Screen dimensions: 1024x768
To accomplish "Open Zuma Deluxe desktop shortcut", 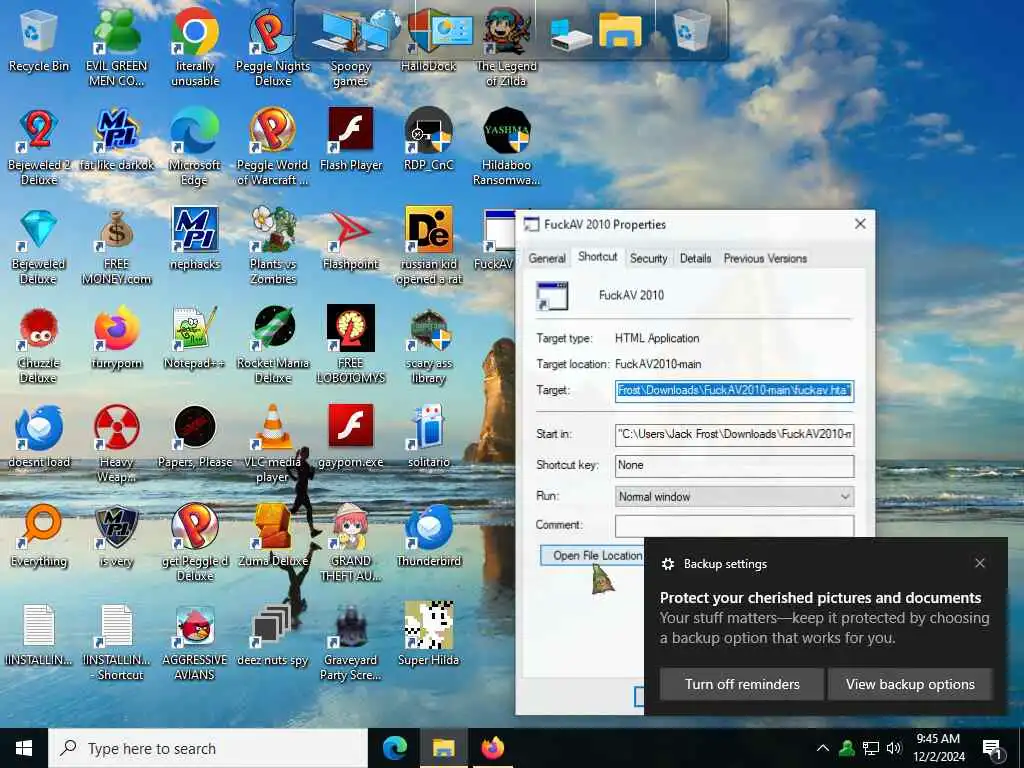I will [x=272, y=536].
